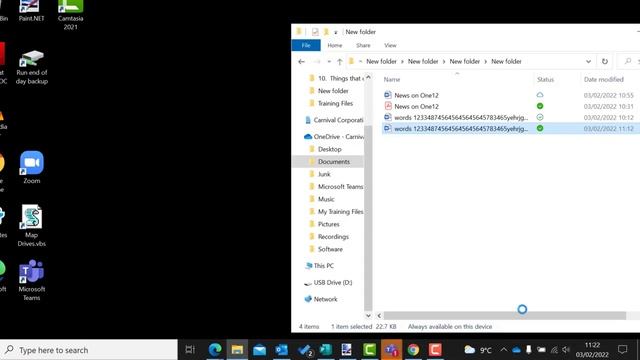Screen dimensions: 640x360
Task: Open the green Camtasia taskbar icon
Action: [x=369, y=350]
